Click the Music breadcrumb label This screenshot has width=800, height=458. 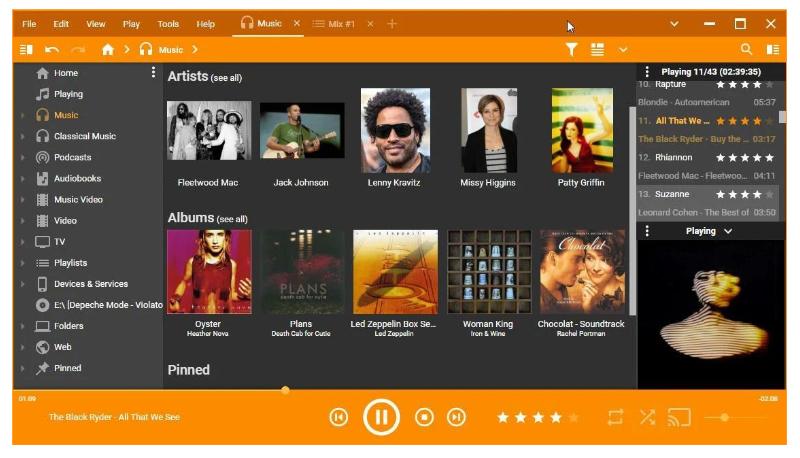tap(170, 50)
